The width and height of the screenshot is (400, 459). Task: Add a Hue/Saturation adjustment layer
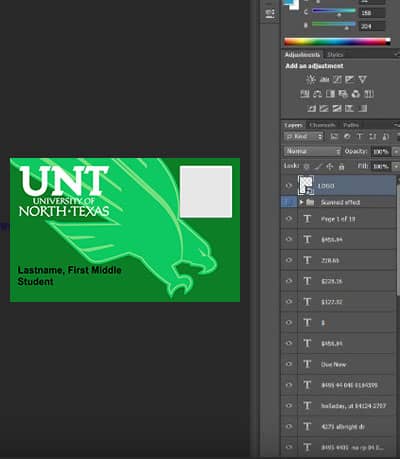305,94
